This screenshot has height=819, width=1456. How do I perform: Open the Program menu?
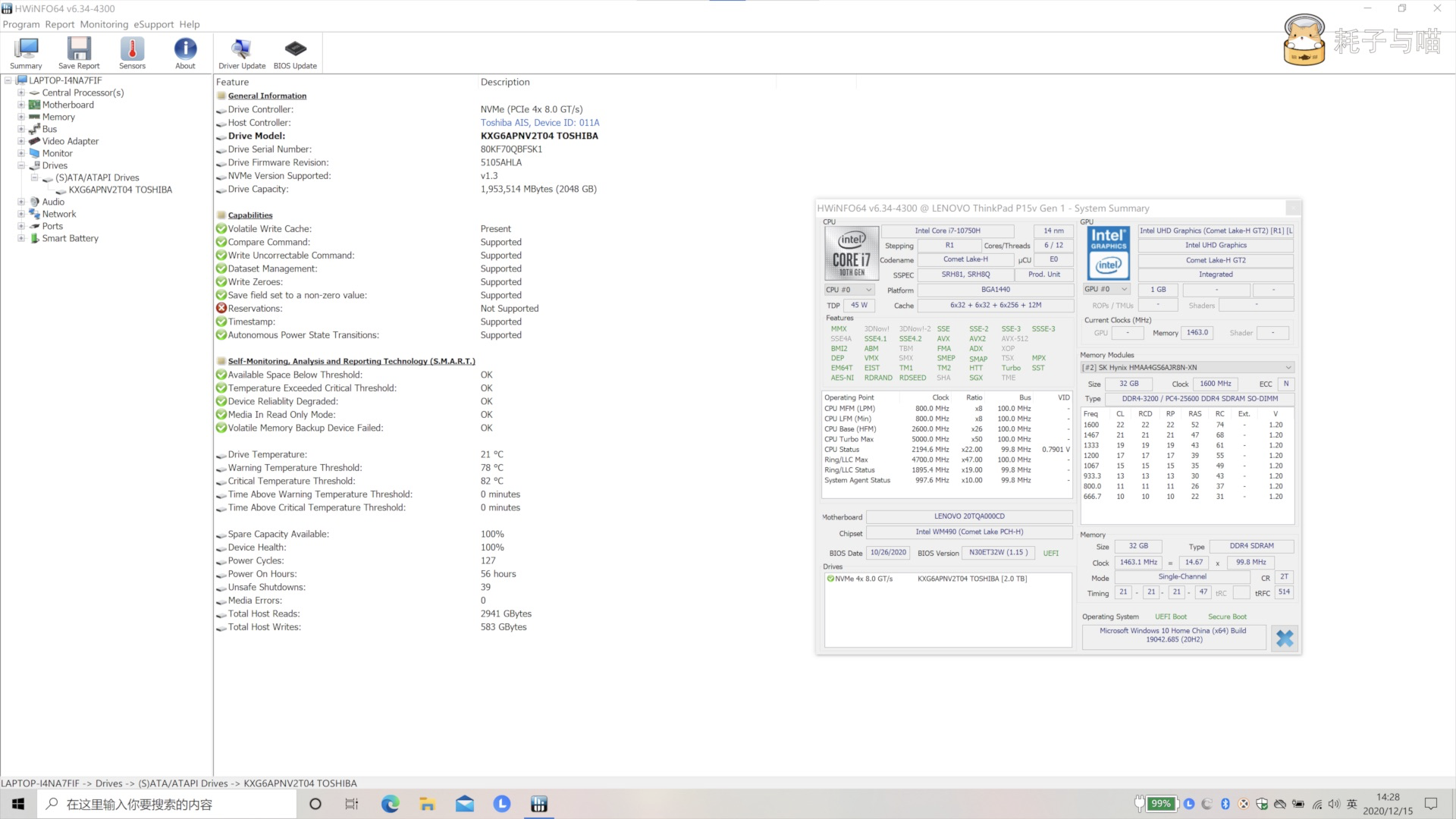pos(21,24)
